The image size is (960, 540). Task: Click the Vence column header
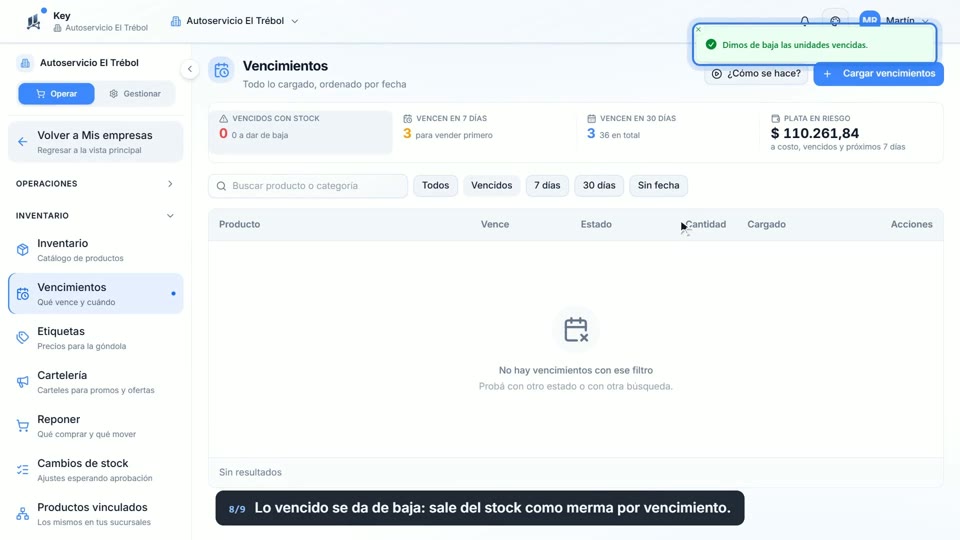(495, 224)
